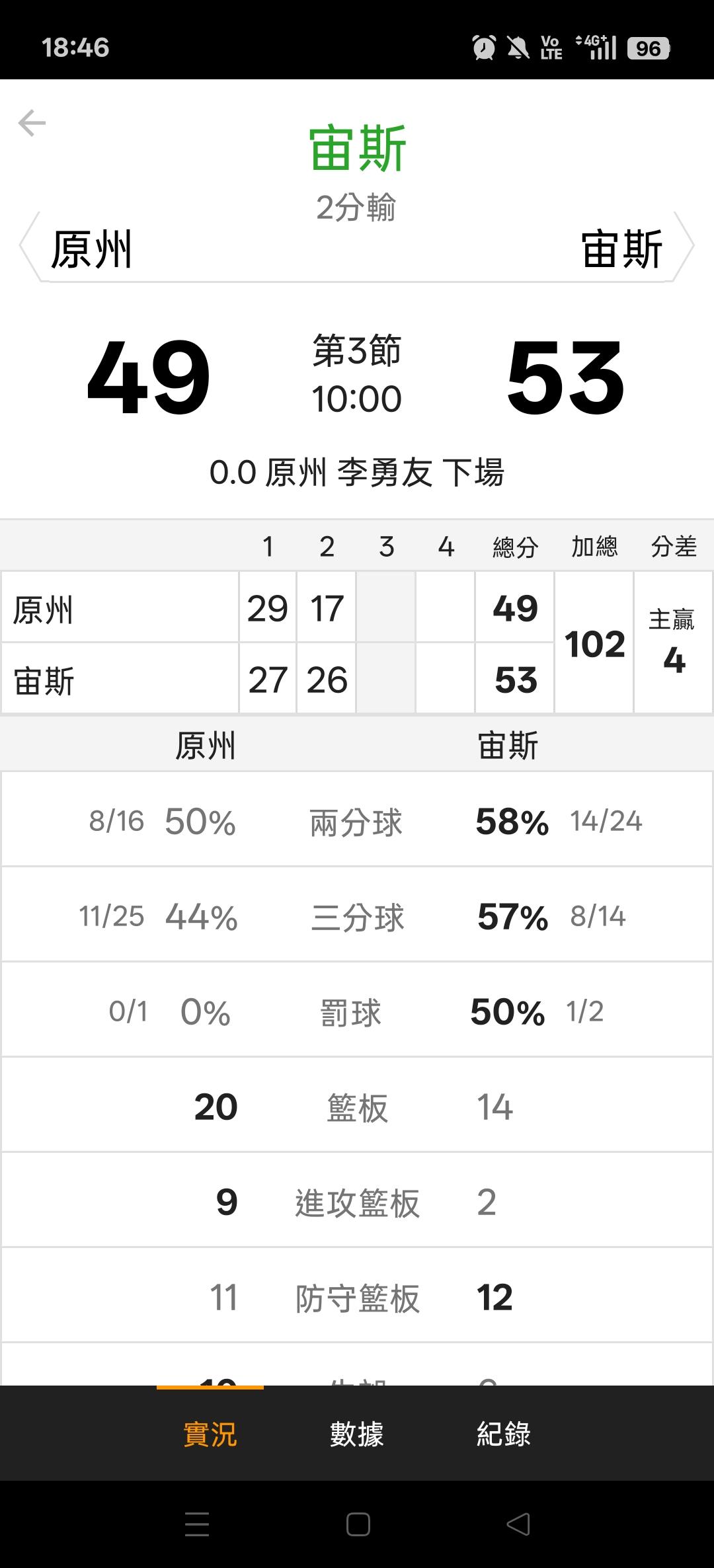
Task: Switch to the 數據 tab
Action: tap(357, 1434)
